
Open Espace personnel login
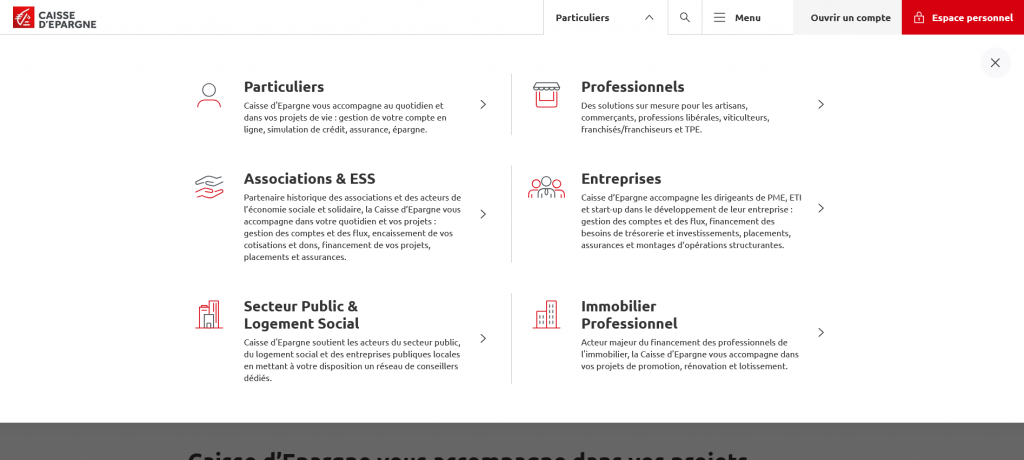click(962, 17)
